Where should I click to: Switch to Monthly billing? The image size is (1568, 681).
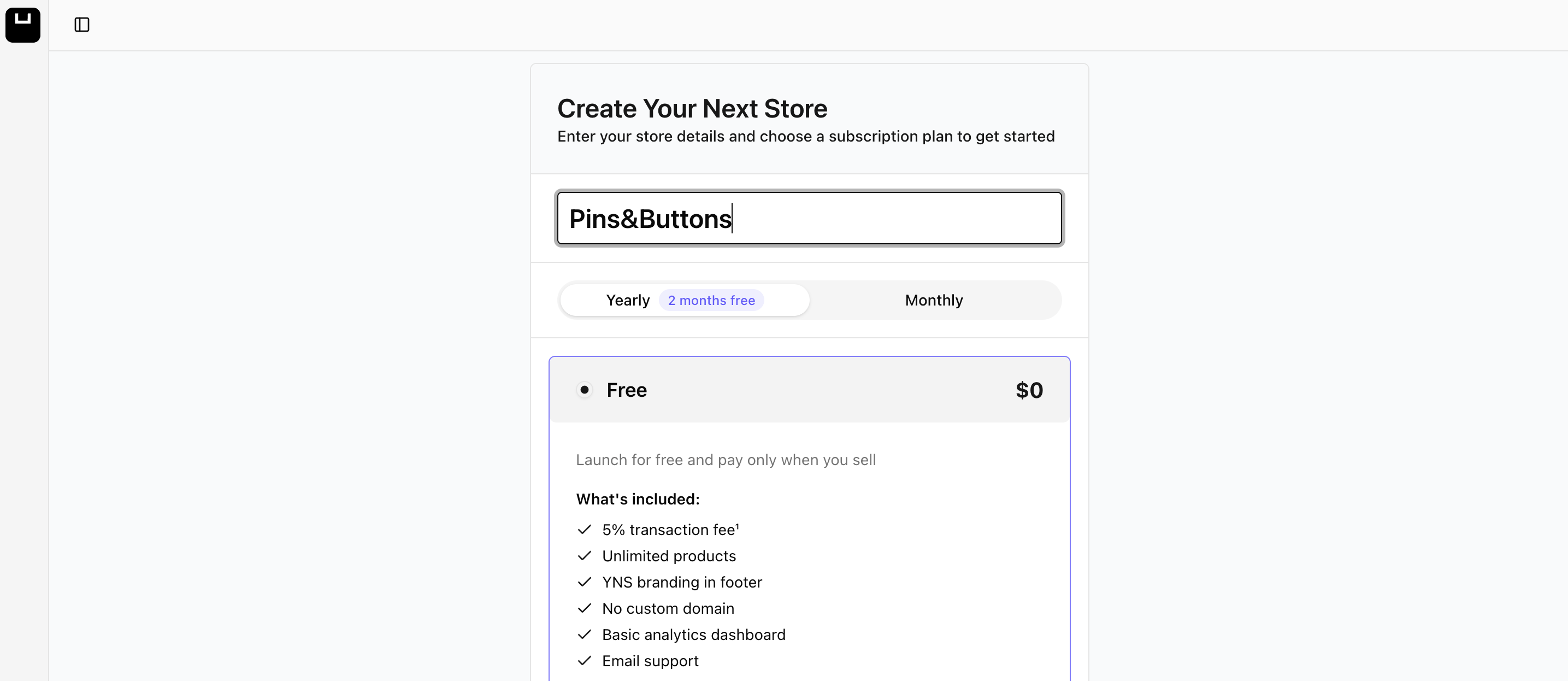coord(934,300)
